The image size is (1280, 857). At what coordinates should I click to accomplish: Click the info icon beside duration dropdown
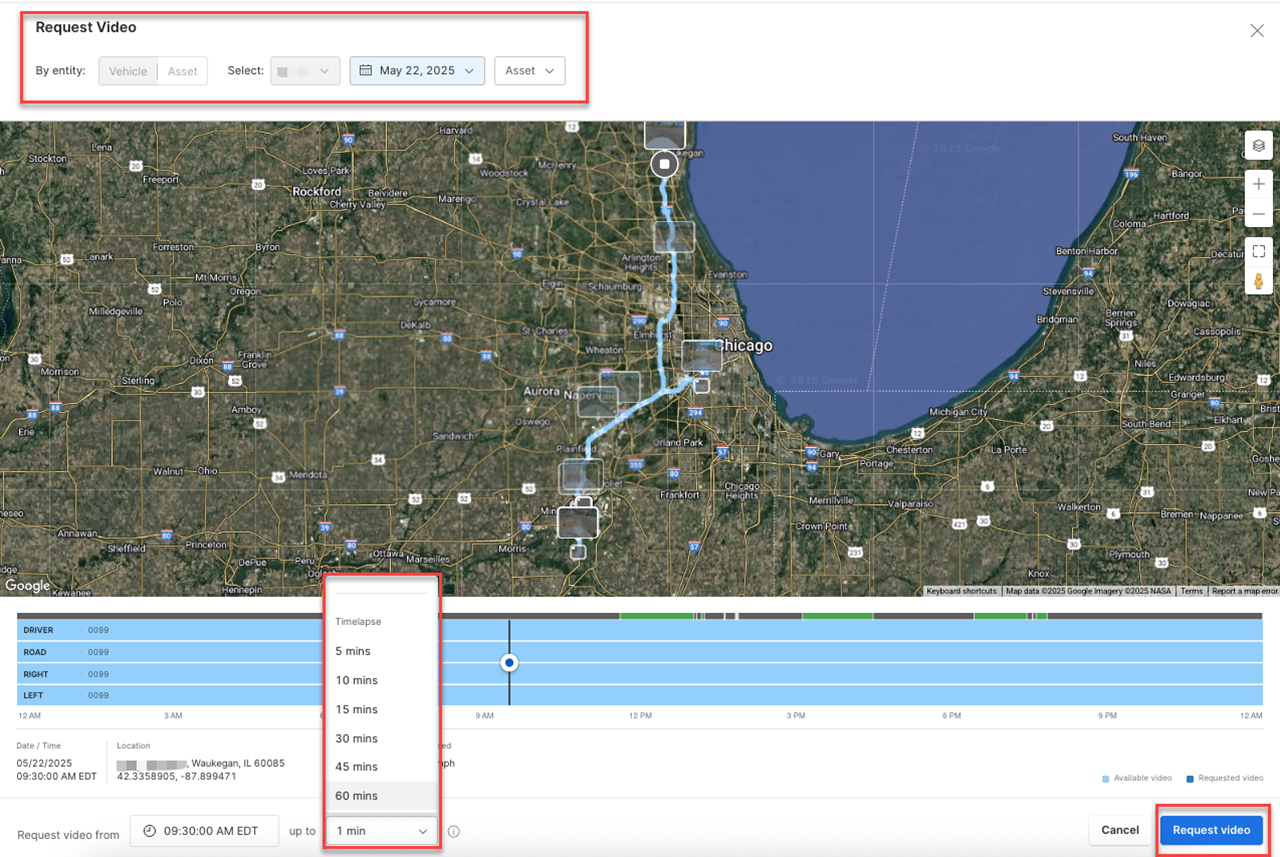click(x=453, y=831)
